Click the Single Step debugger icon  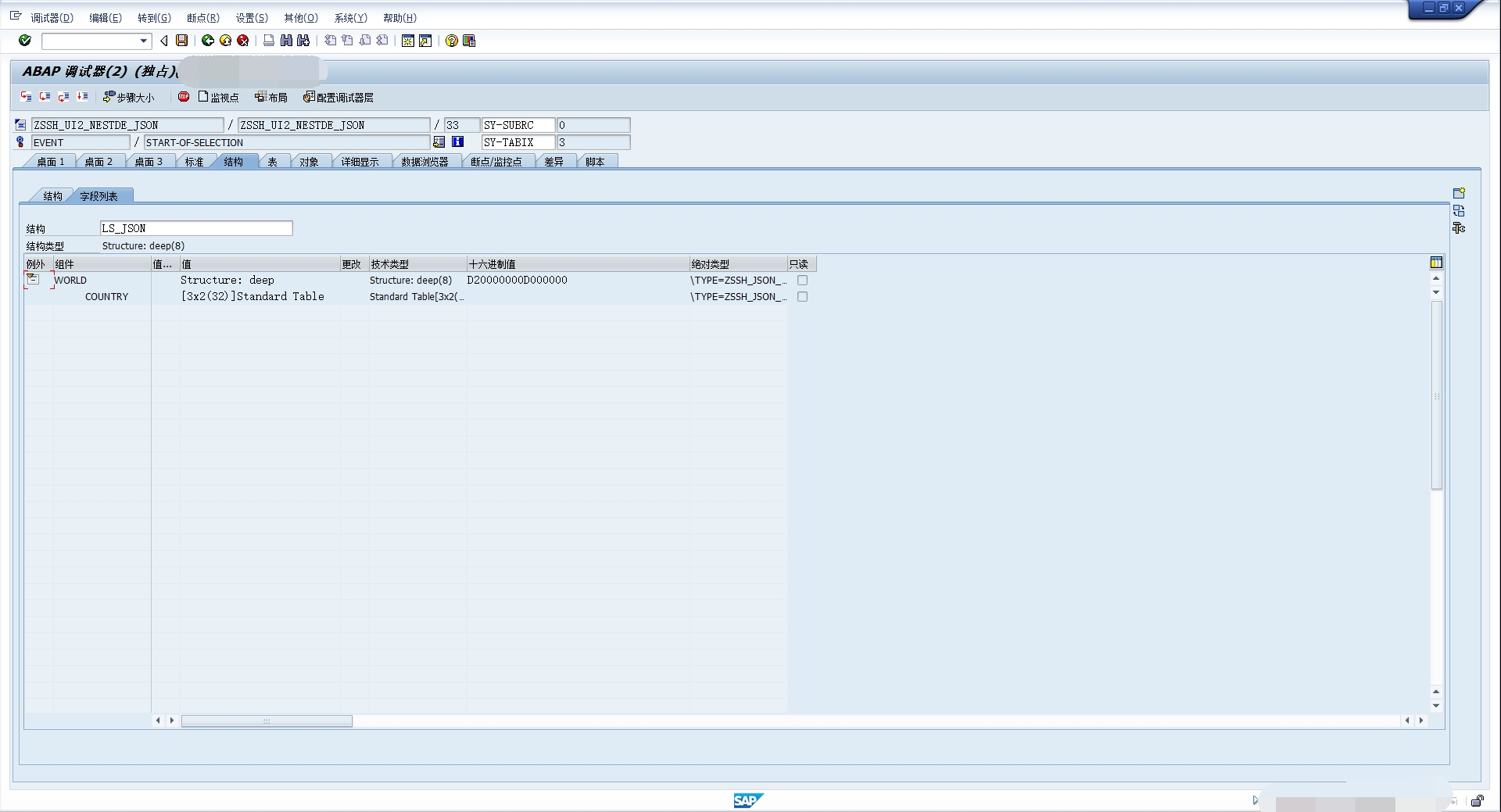coord(27,97)
